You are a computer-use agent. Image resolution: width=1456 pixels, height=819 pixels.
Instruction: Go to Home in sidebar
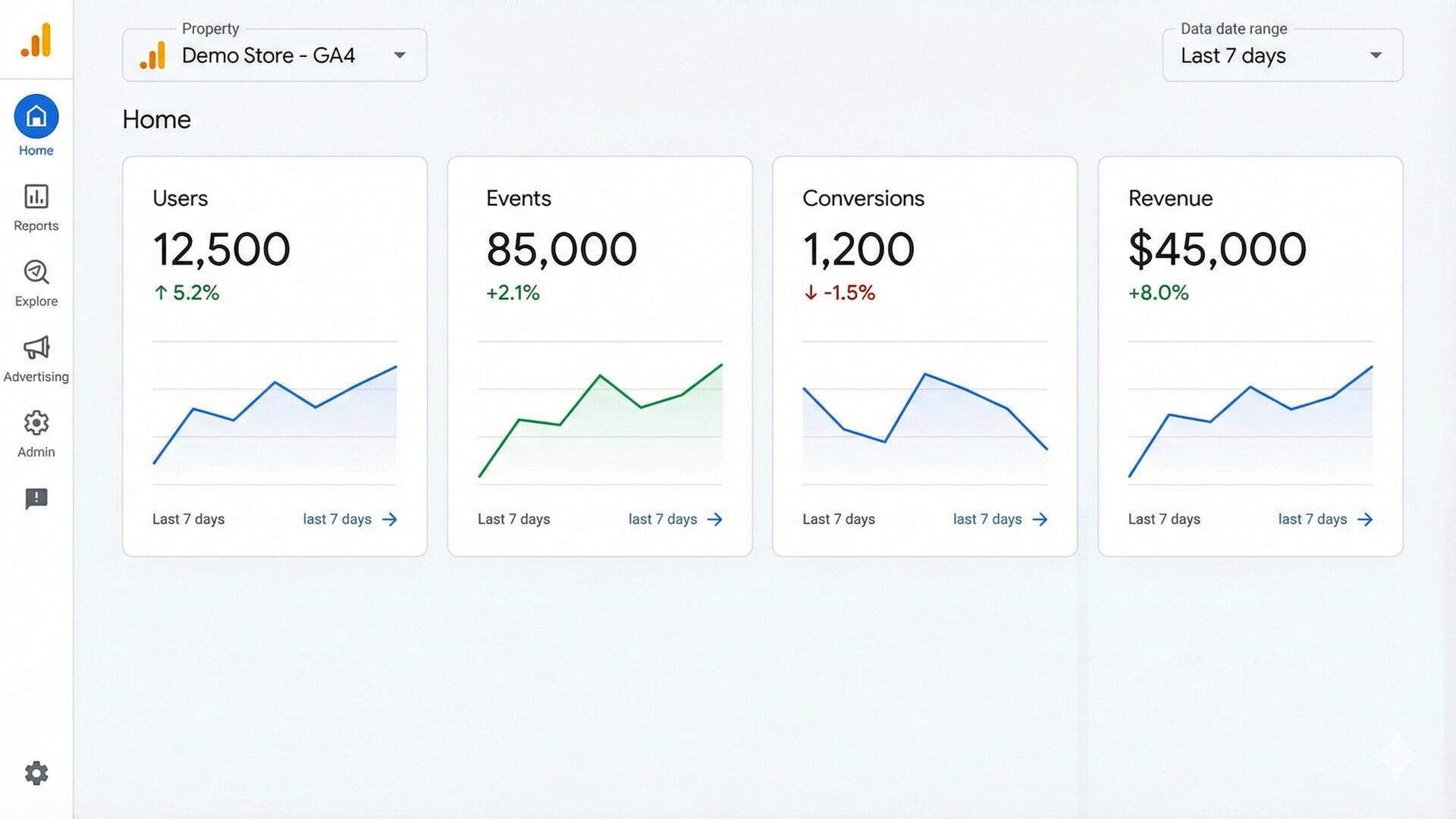(36, 117)
